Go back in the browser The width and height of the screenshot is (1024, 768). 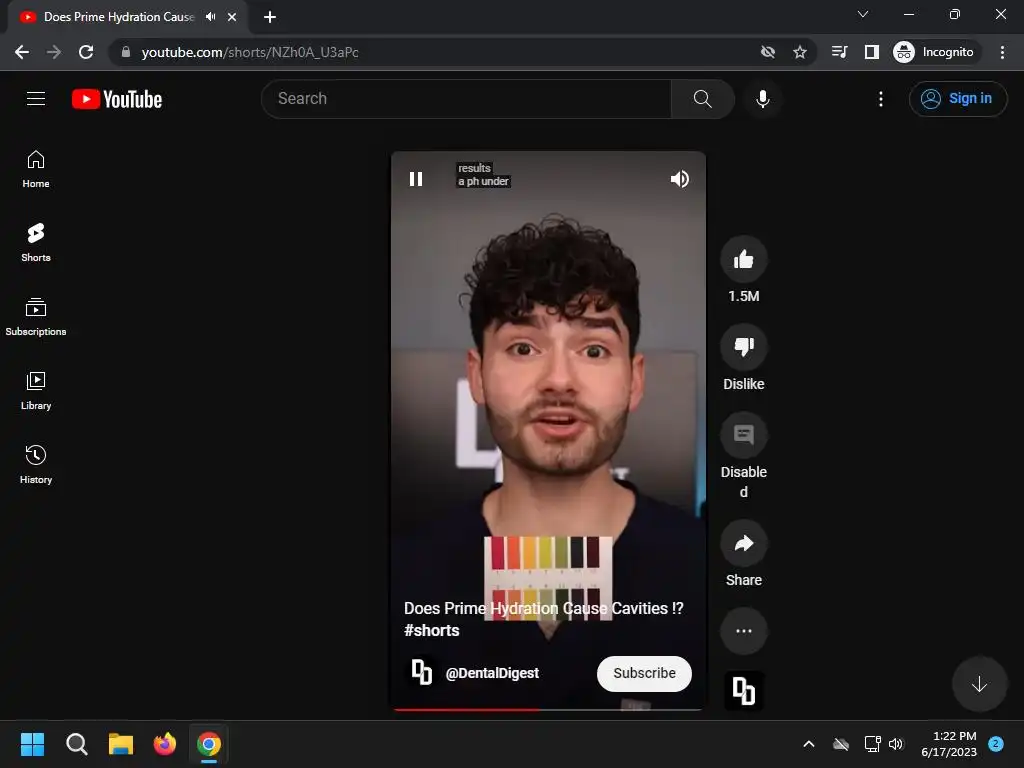coord(22,52)
